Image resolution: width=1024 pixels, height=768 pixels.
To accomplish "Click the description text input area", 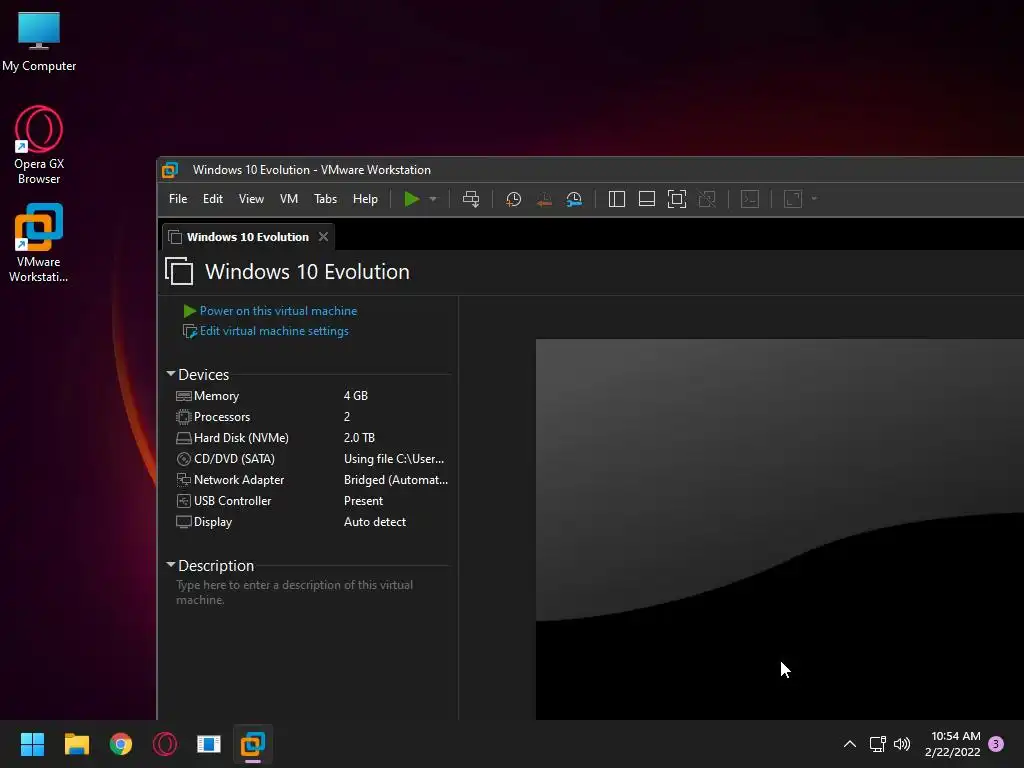I will (312, 592).
